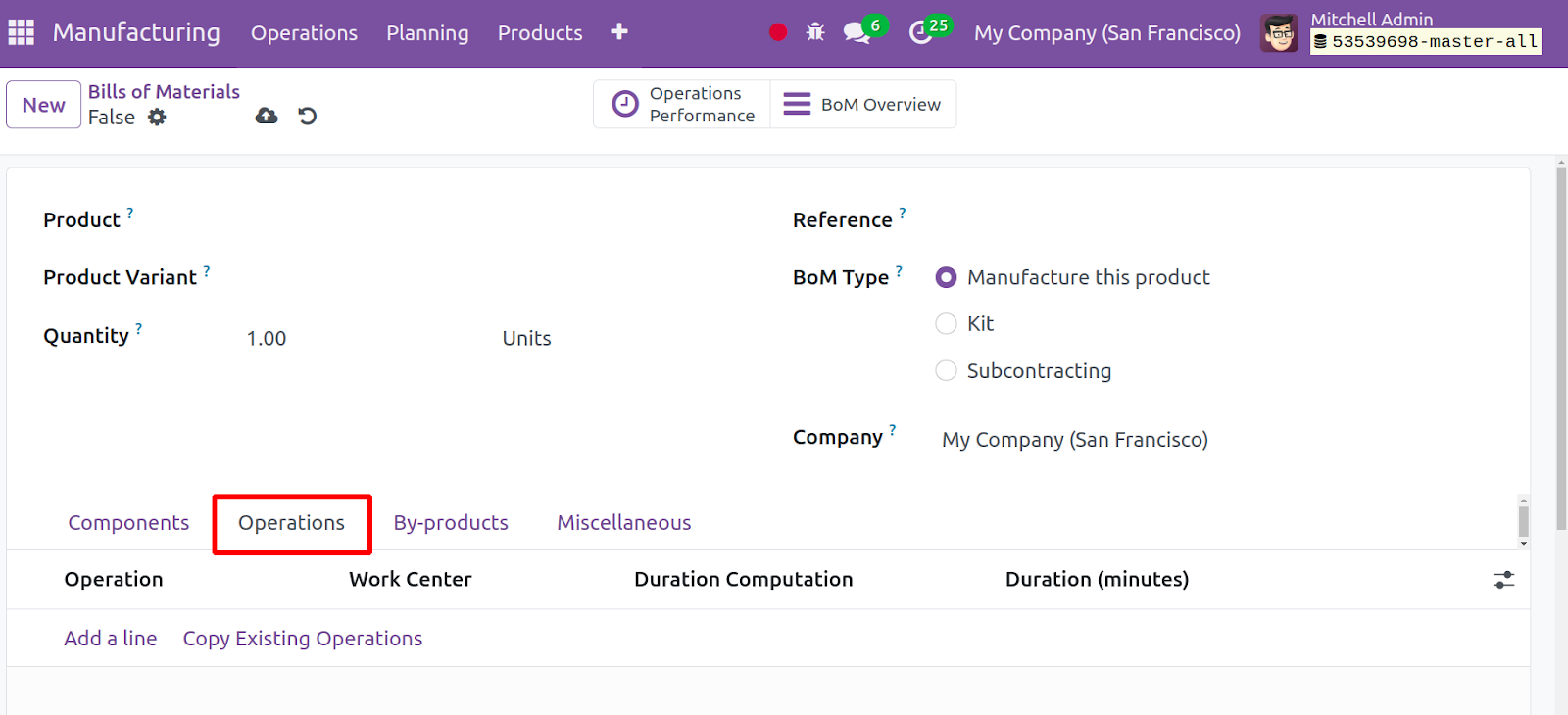
Task: Open the Miscellaneous tab
Action: [623, 523]
